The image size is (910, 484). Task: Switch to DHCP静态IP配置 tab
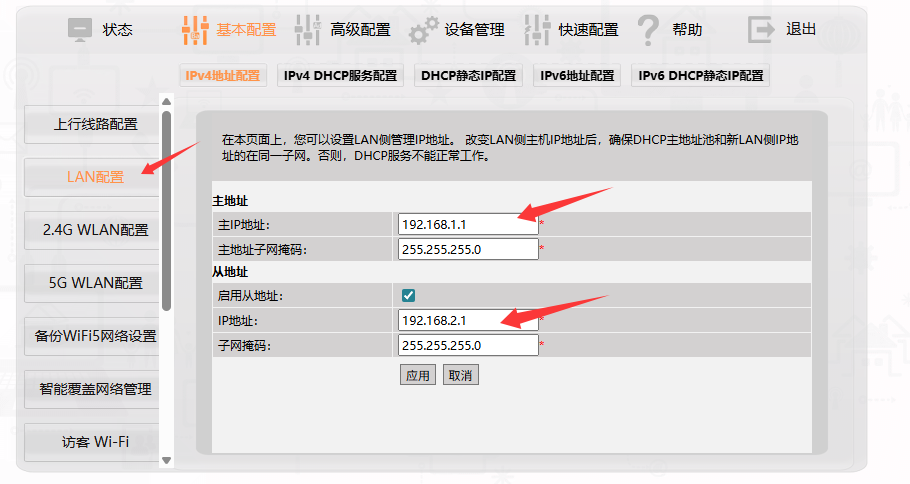pos(468,75)
